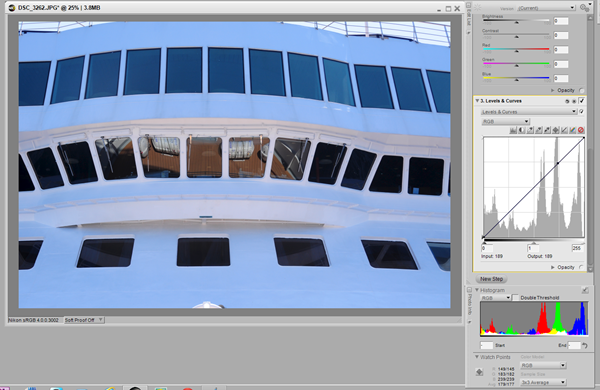Open the Version (Current) dropdown
The height and width of the screenshot is (390, 600).
point(546,8)
